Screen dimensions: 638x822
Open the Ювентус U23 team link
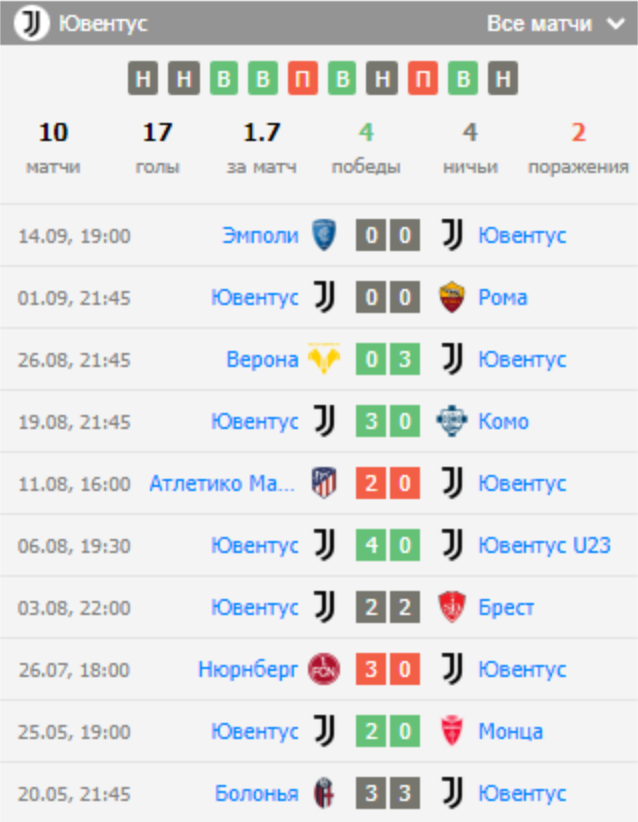pyautogui.click(x=544, y=545)
